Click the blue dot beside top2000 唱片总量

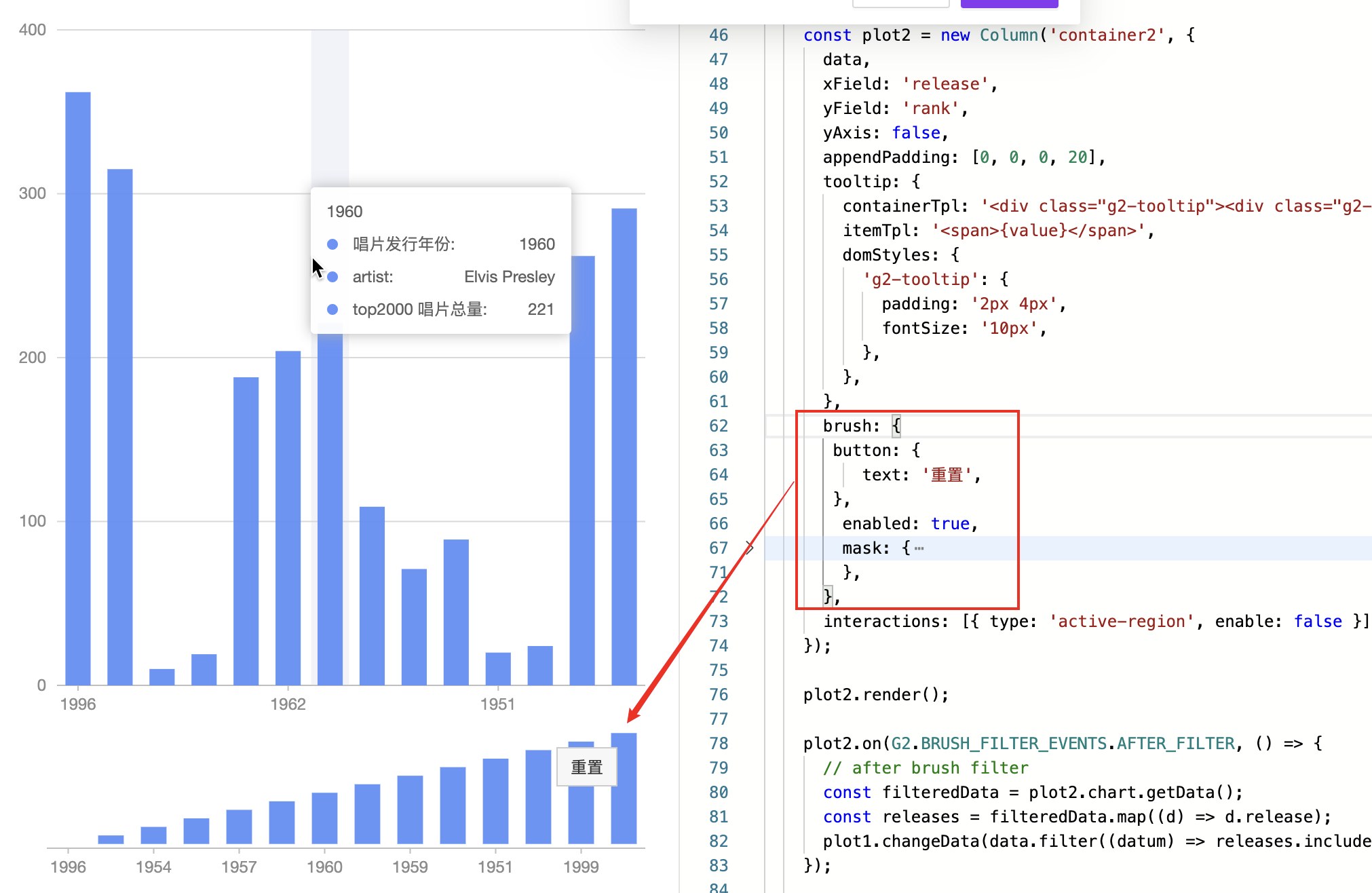pyautogui.click(x=332, y=309)
